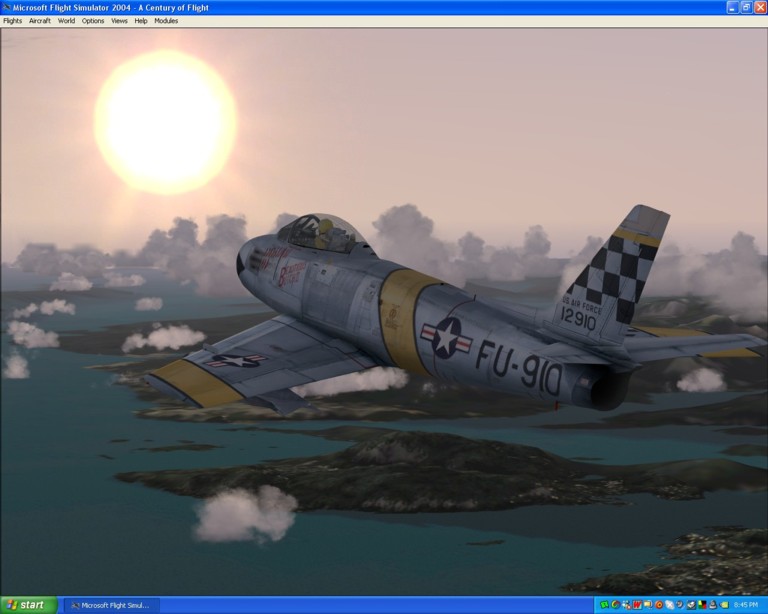Viewport: 768px width, 614px height.
Task: Click the first green system tray icon
Action: [605, 605]
